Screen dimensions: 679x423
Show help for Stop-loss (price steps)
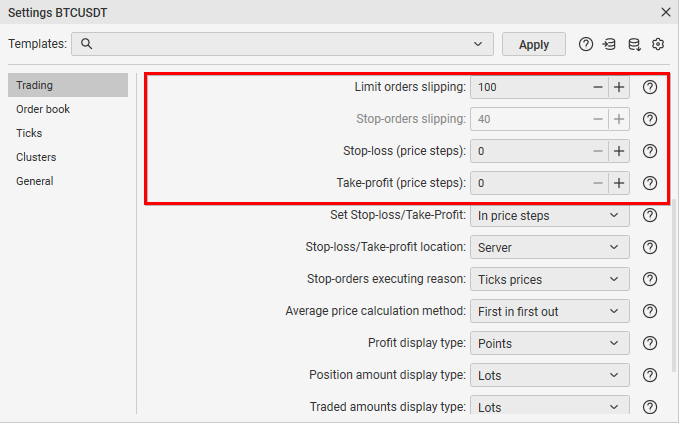click(x=650, y=151)
